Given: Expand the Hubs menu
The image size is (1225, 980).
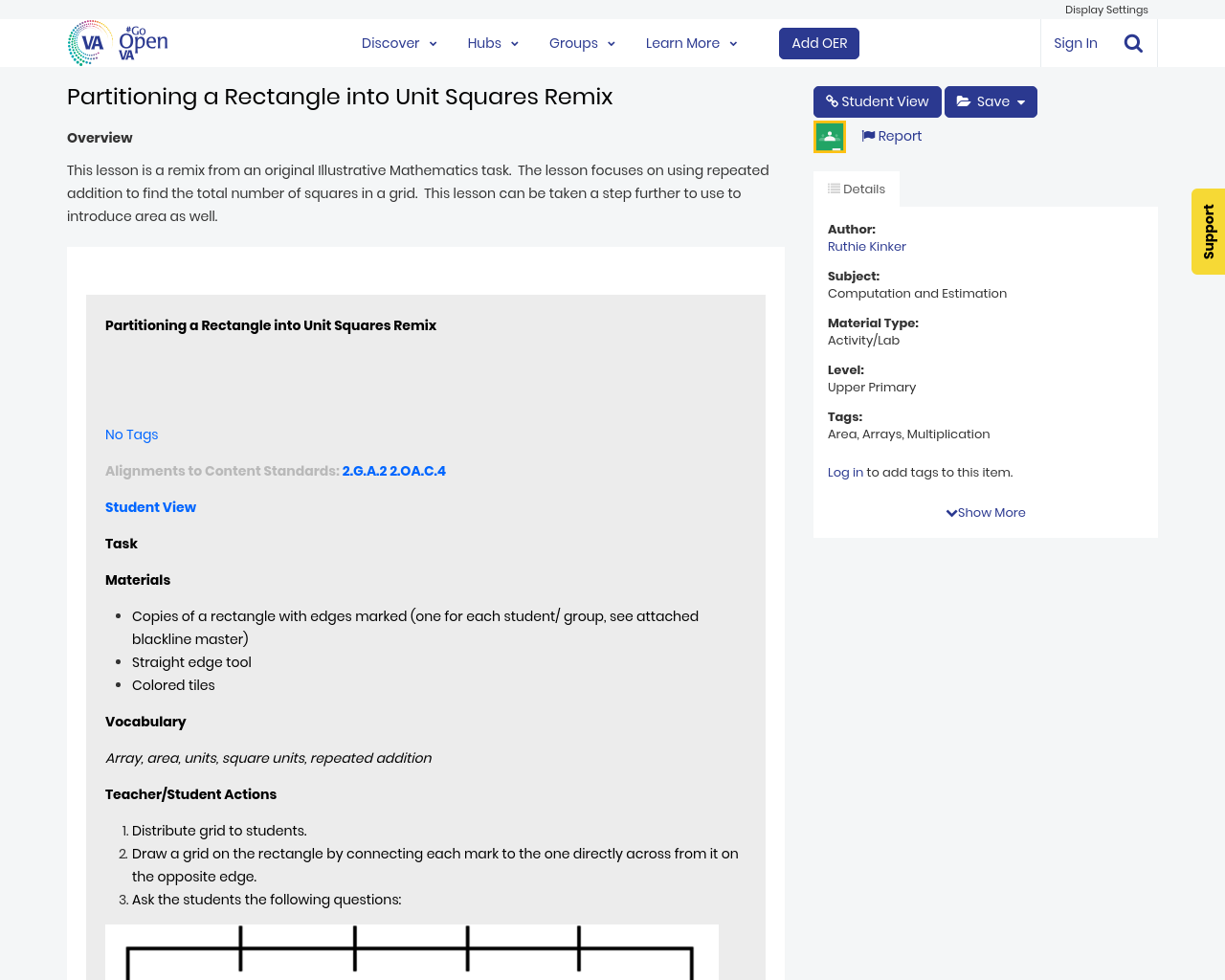Looking at the screenshot, I should coord(493,43).
